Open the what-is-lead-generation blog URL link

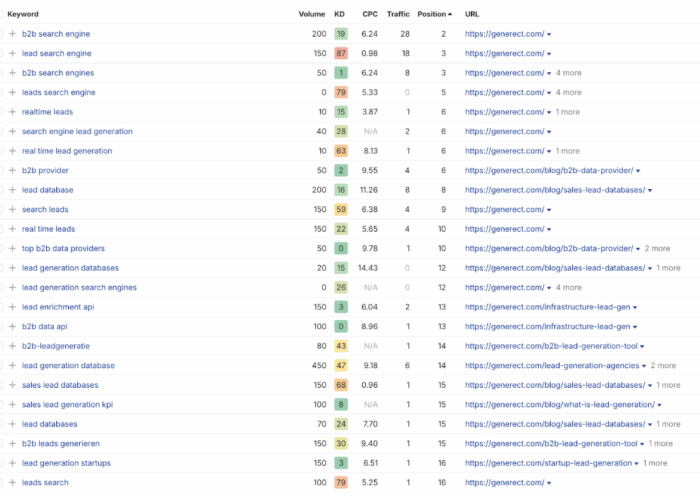pyautogui.click(x=558, y=404)
